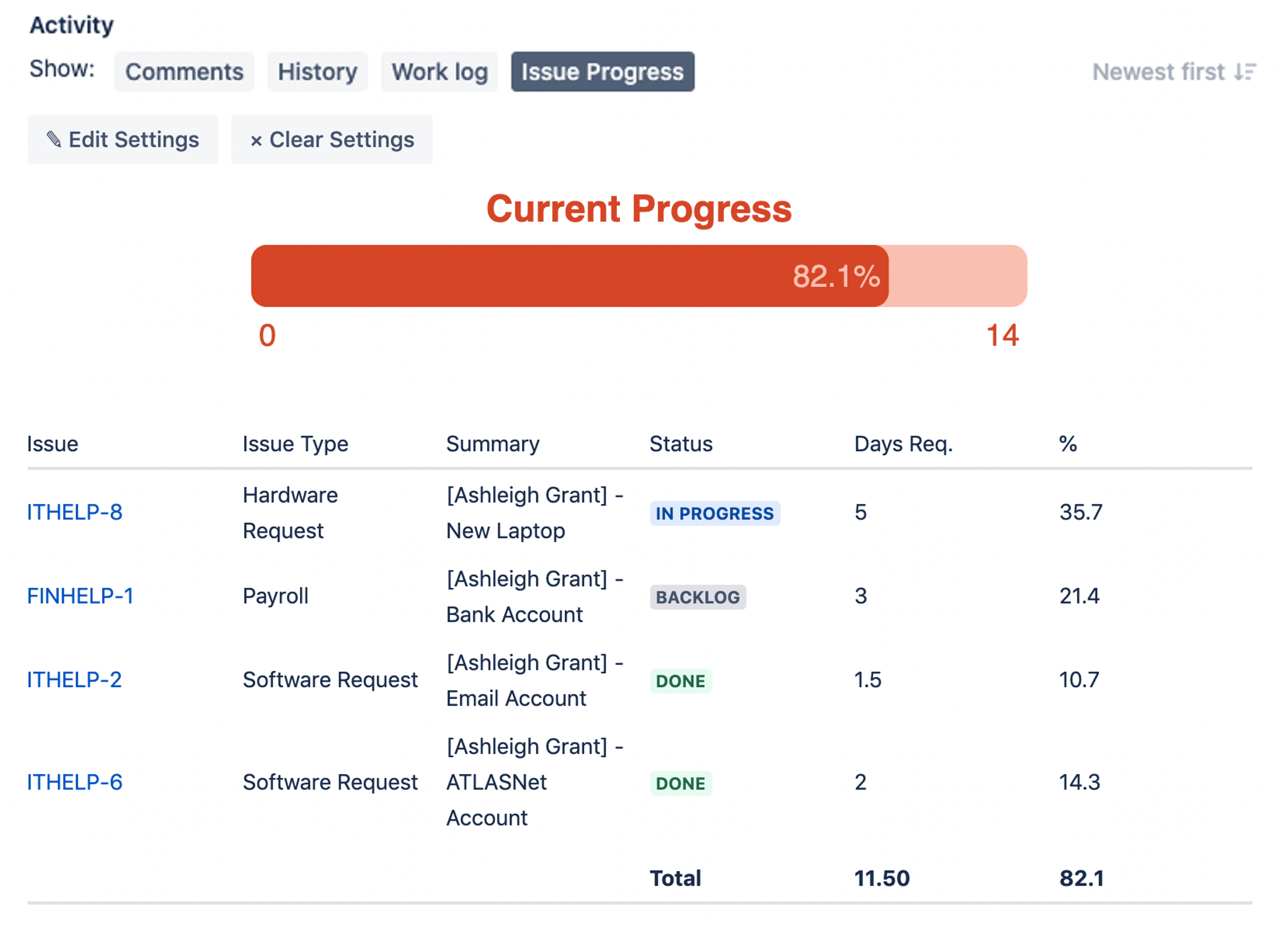Viewport: 1288px width, 932px height.
Task: Show the Work log entries
Action: (439, 72)
